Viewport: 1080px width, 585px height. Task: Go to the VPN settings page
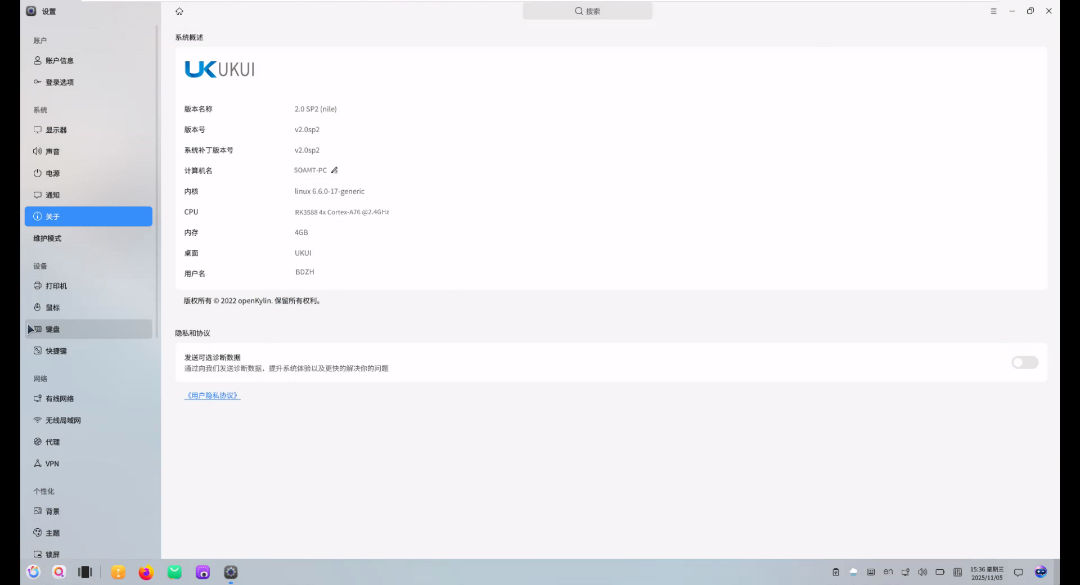52,464
